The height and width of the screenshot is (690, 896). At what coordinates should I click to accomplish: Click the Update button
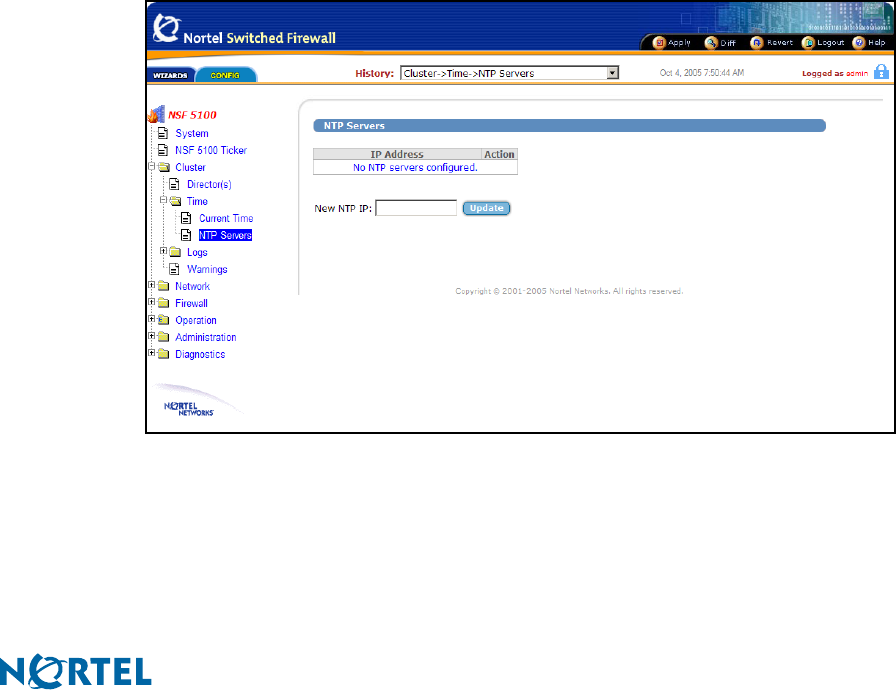pyautogui.click(x=486, y=208)
